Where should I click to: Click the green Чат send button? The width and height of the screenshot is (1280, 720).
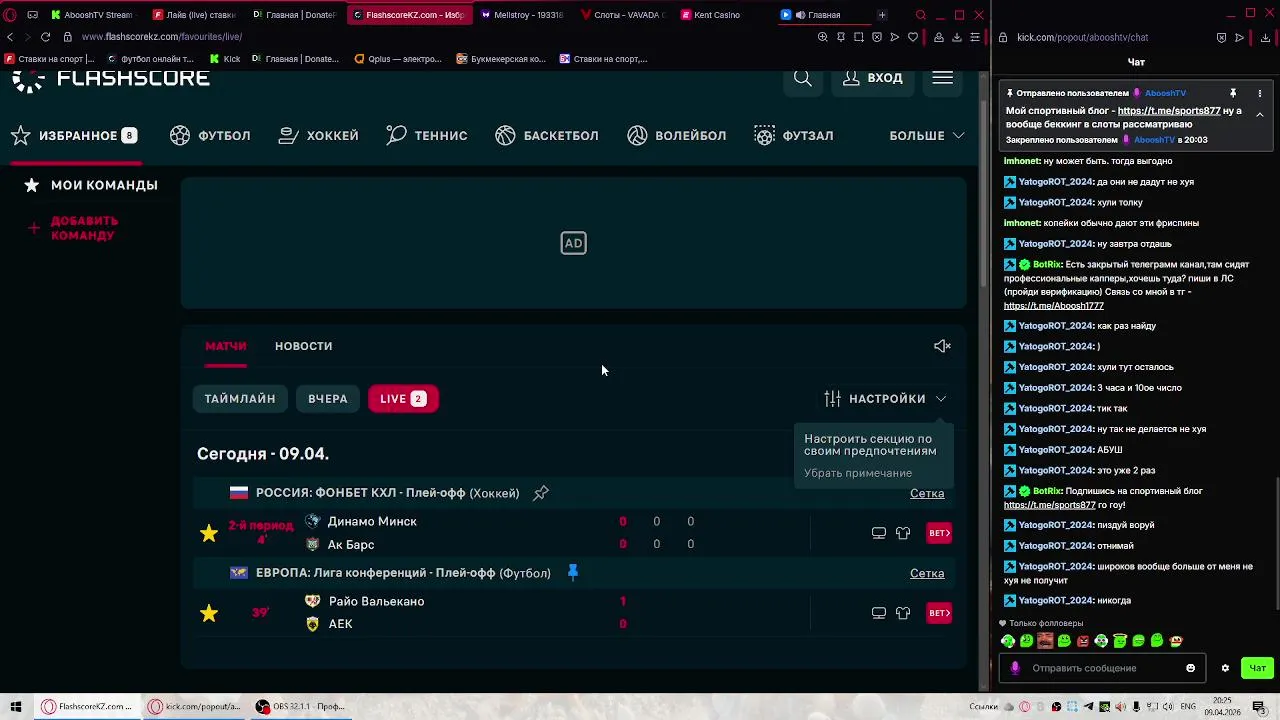click(x=1257, y=668)
